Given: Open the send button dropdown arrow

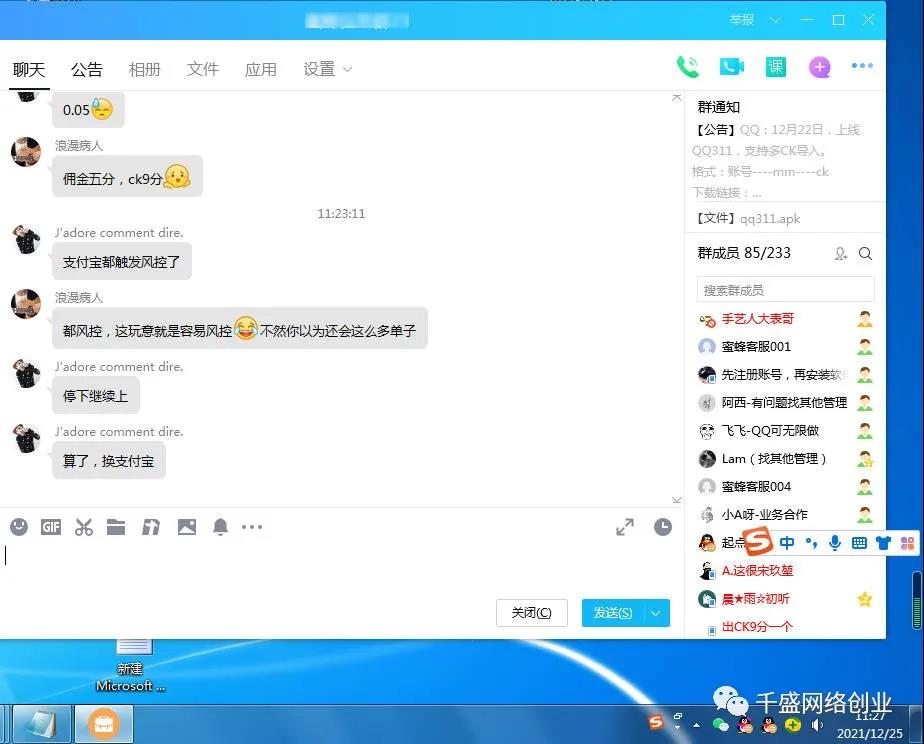Looking at the screenshot, I should (x=656, y=613).
